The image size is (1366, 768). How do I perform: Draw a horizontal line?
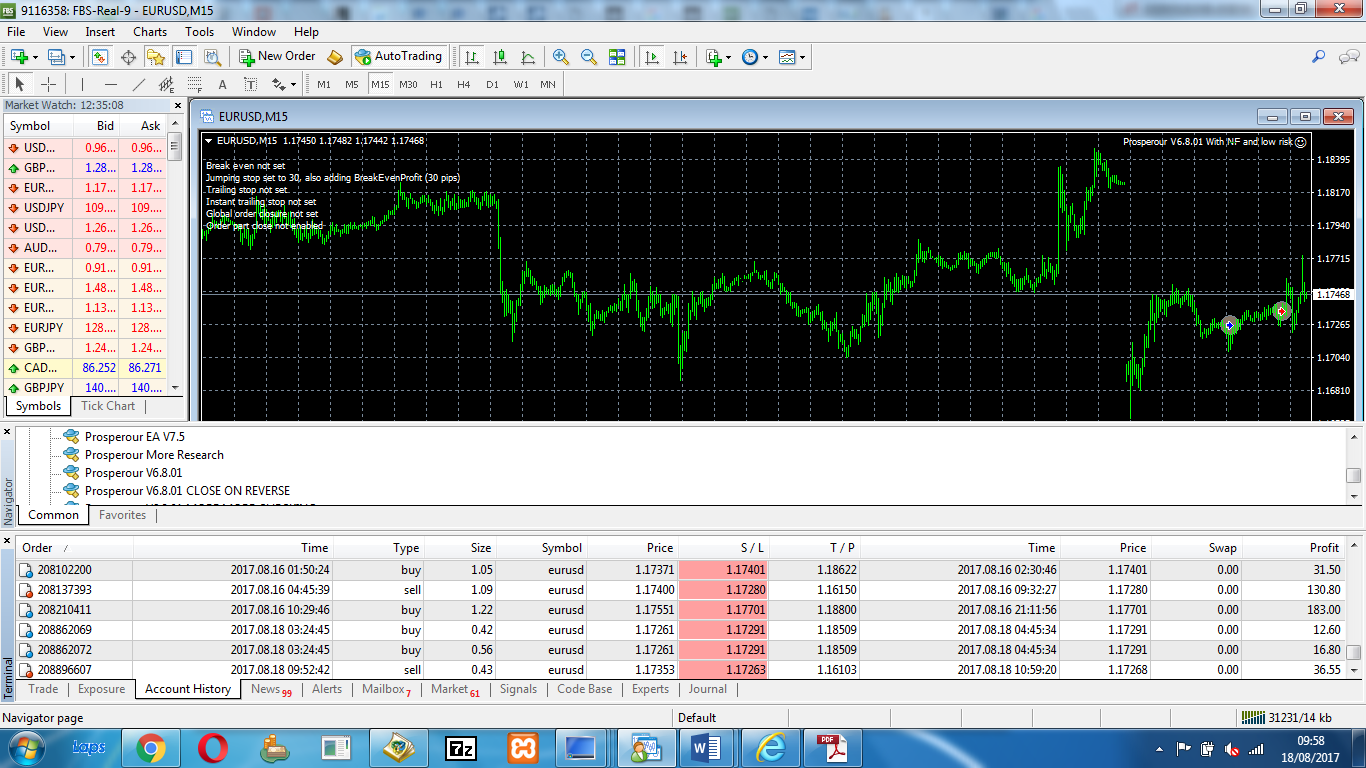111,84
